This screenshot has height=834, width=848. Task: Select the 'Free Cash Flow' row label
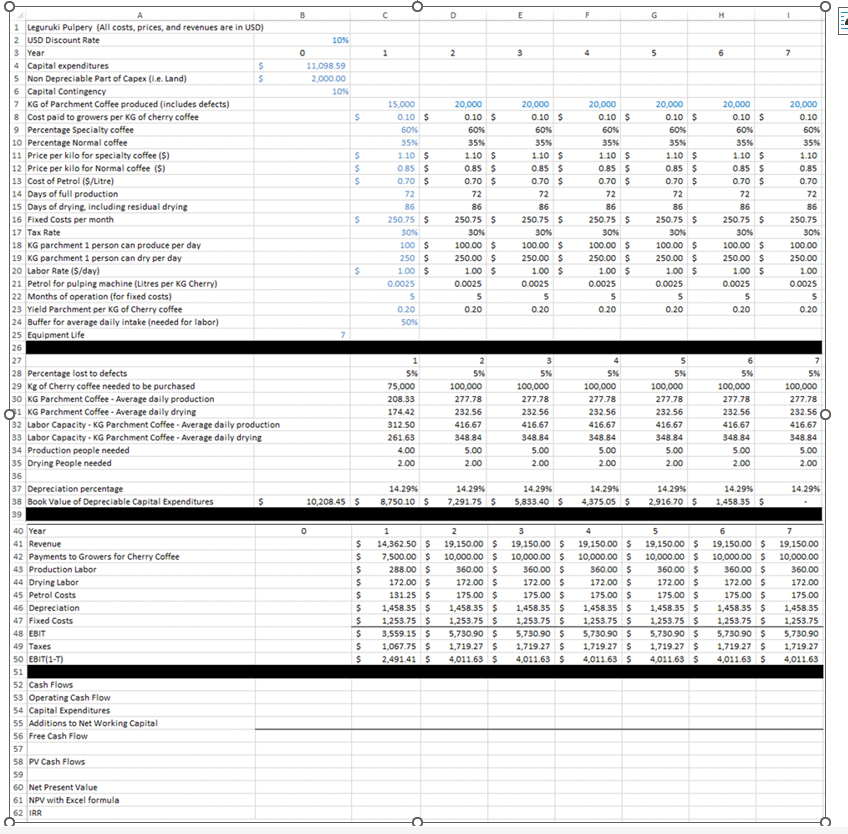point(58,736)
